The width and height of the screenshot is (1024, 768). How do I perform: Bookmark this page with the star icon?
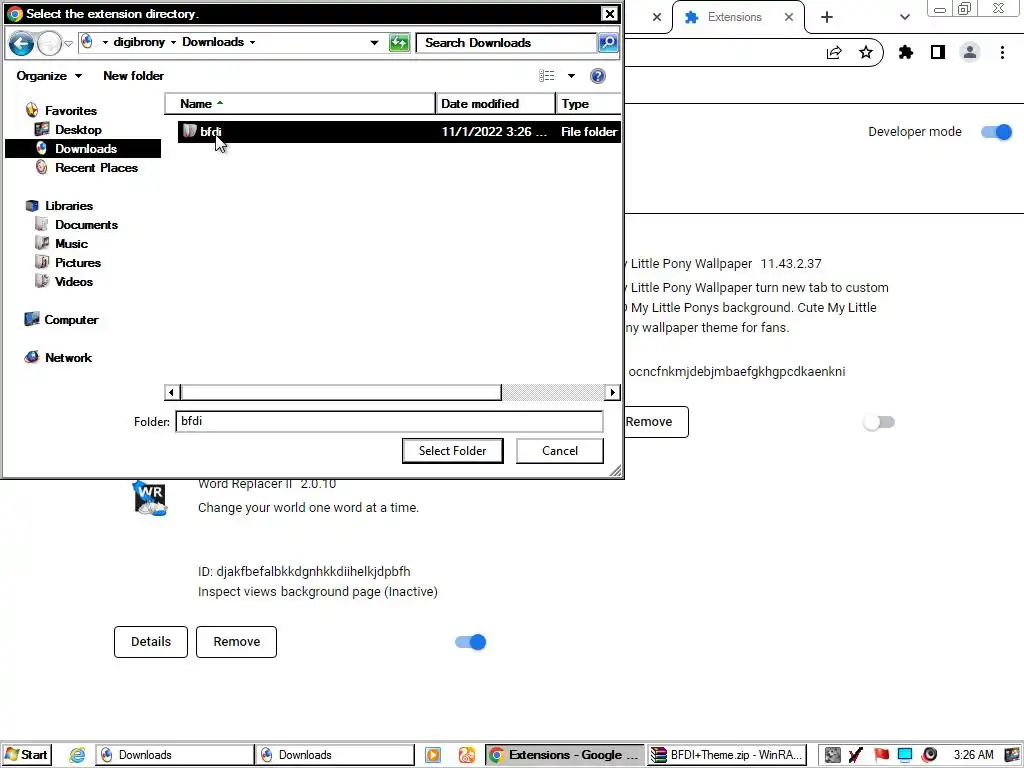pos(866,52)
